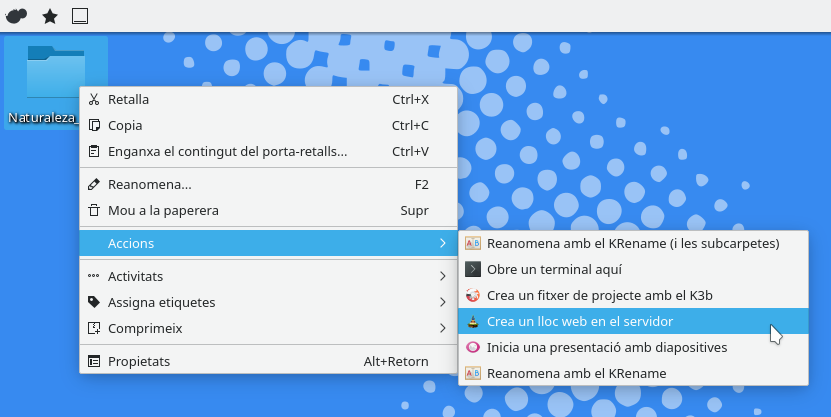Click the star icon in top panel
This screenshot has width=831, height=417.
tap(49, 16)
